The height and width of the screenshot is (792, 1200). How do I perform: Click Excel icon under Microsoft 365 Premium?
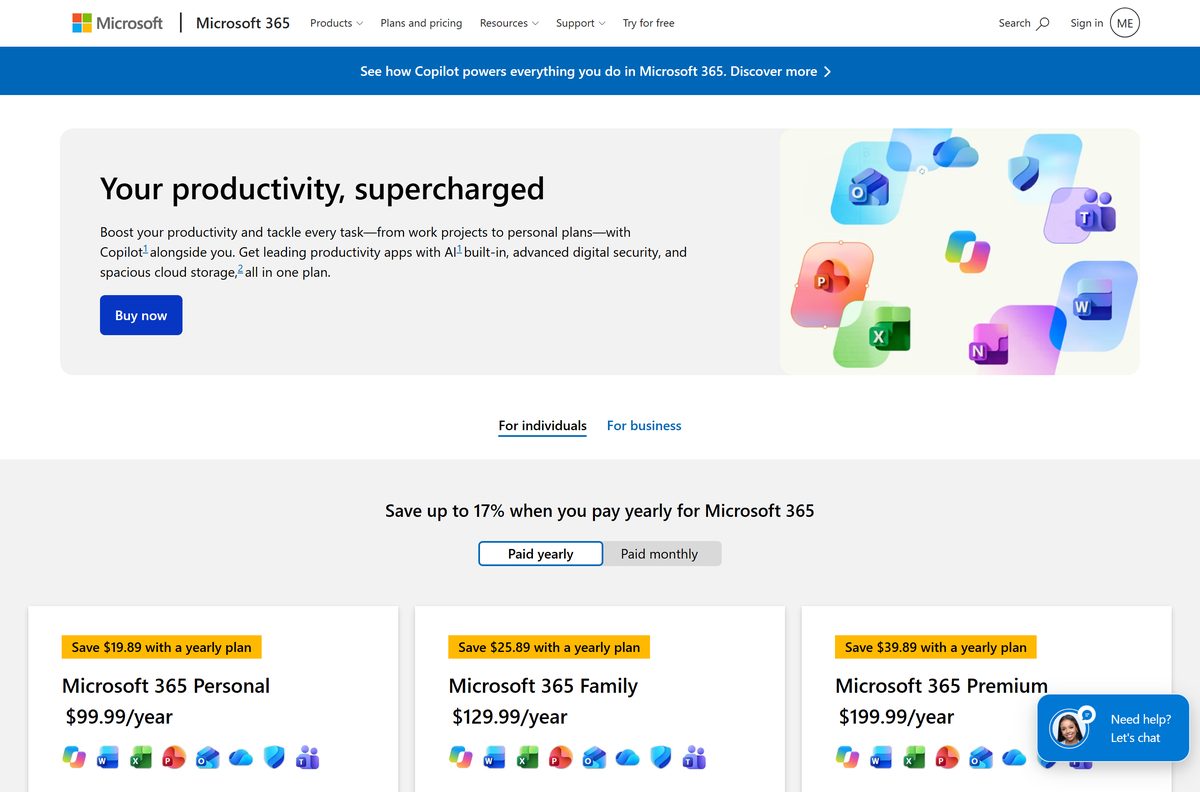pos(914,757)
